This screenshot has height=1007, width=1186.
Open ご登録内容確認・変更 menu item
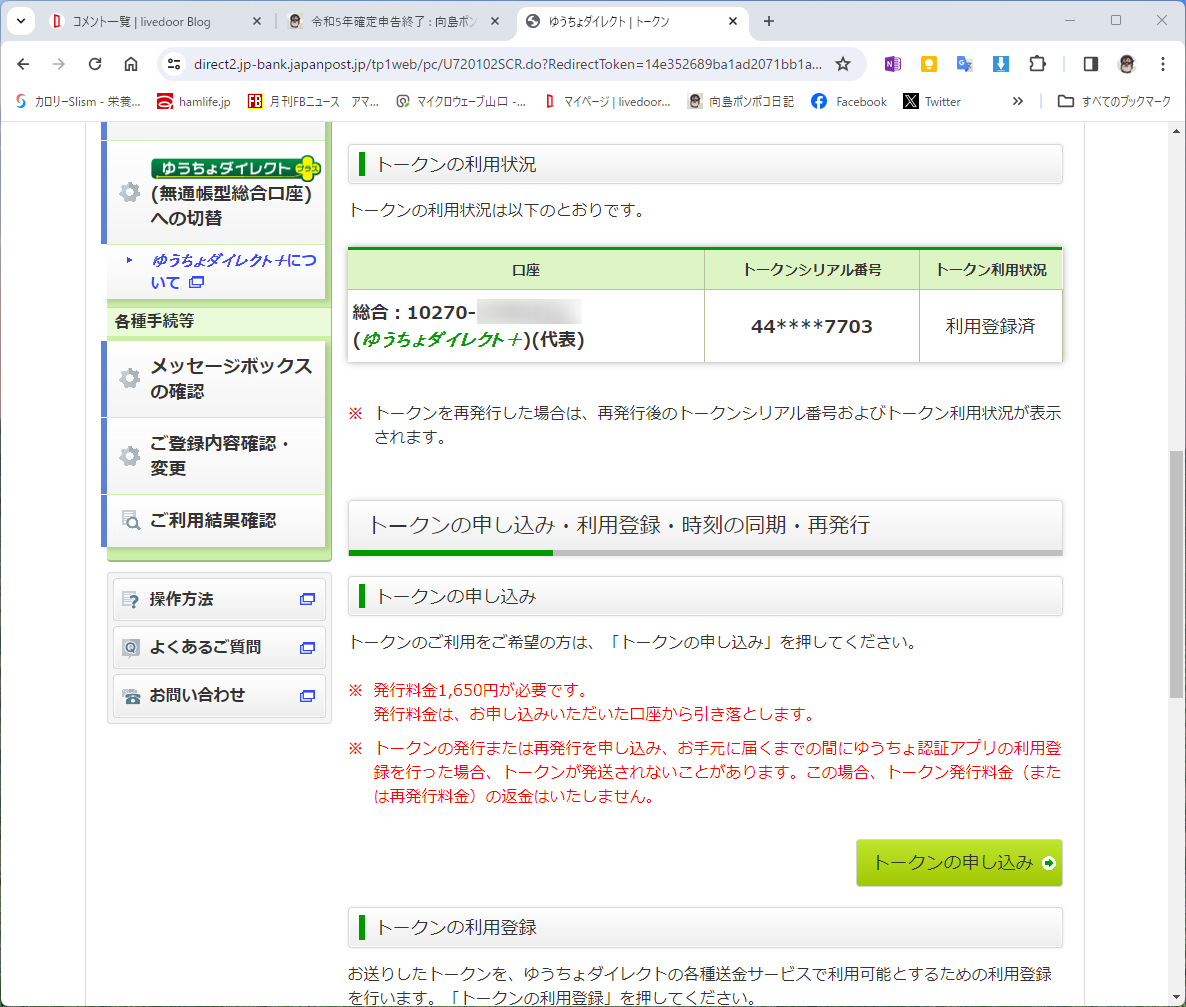point(216,455)
